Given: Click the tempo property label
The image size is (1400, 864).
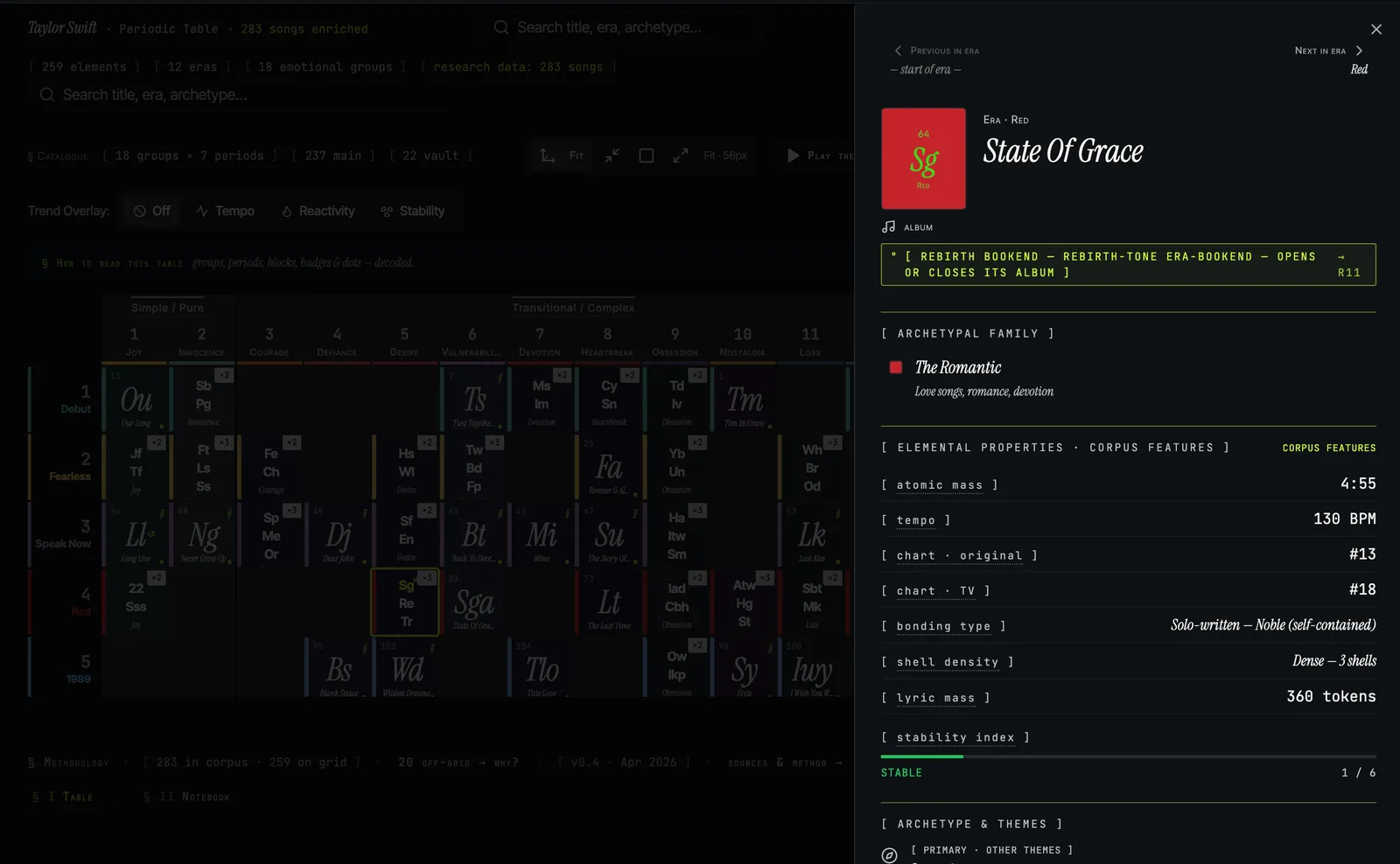Looking at the screenshot, I should click(916, 520).
